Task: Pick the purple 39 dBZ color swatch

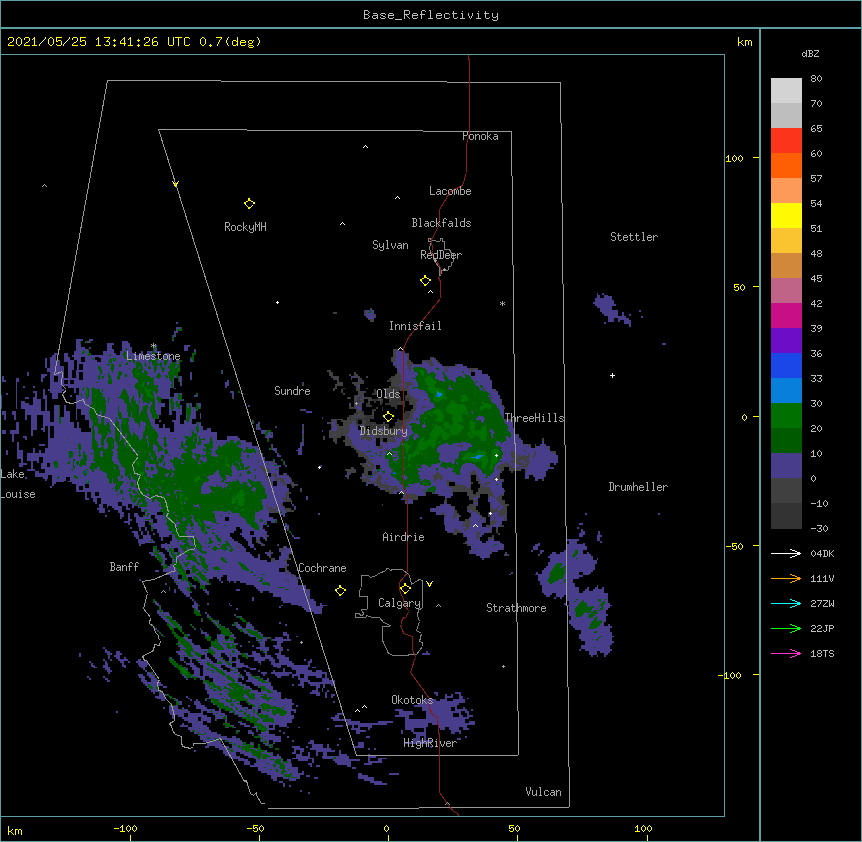Action: coord(786,340)
